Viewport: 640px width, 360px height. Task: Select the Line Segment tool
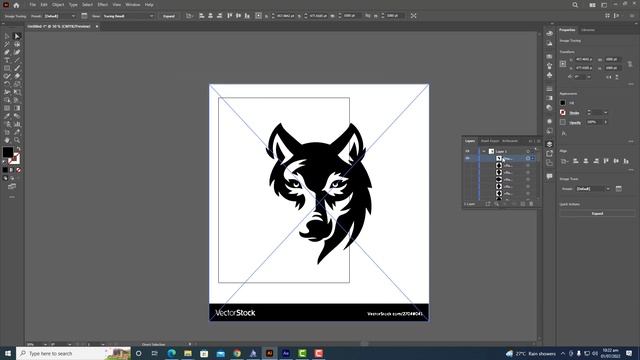(17, 60)
